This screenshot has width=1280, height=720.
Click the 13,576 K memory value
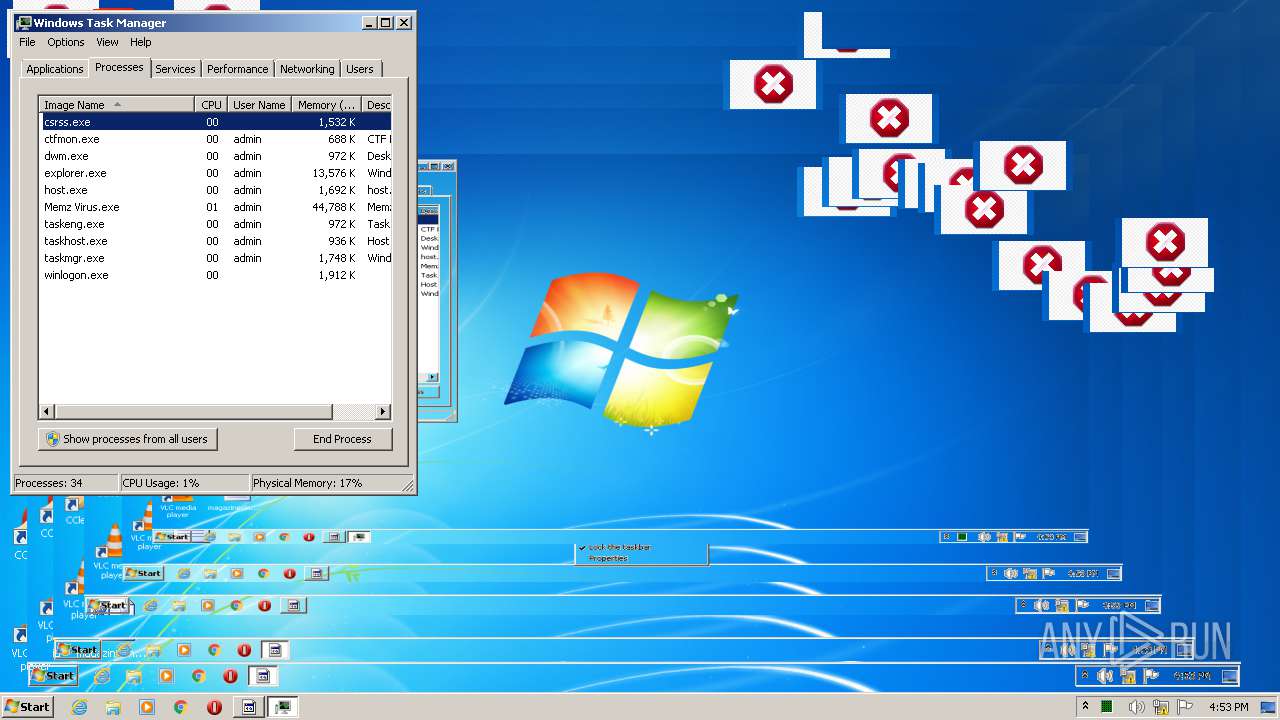click(334, 173)
